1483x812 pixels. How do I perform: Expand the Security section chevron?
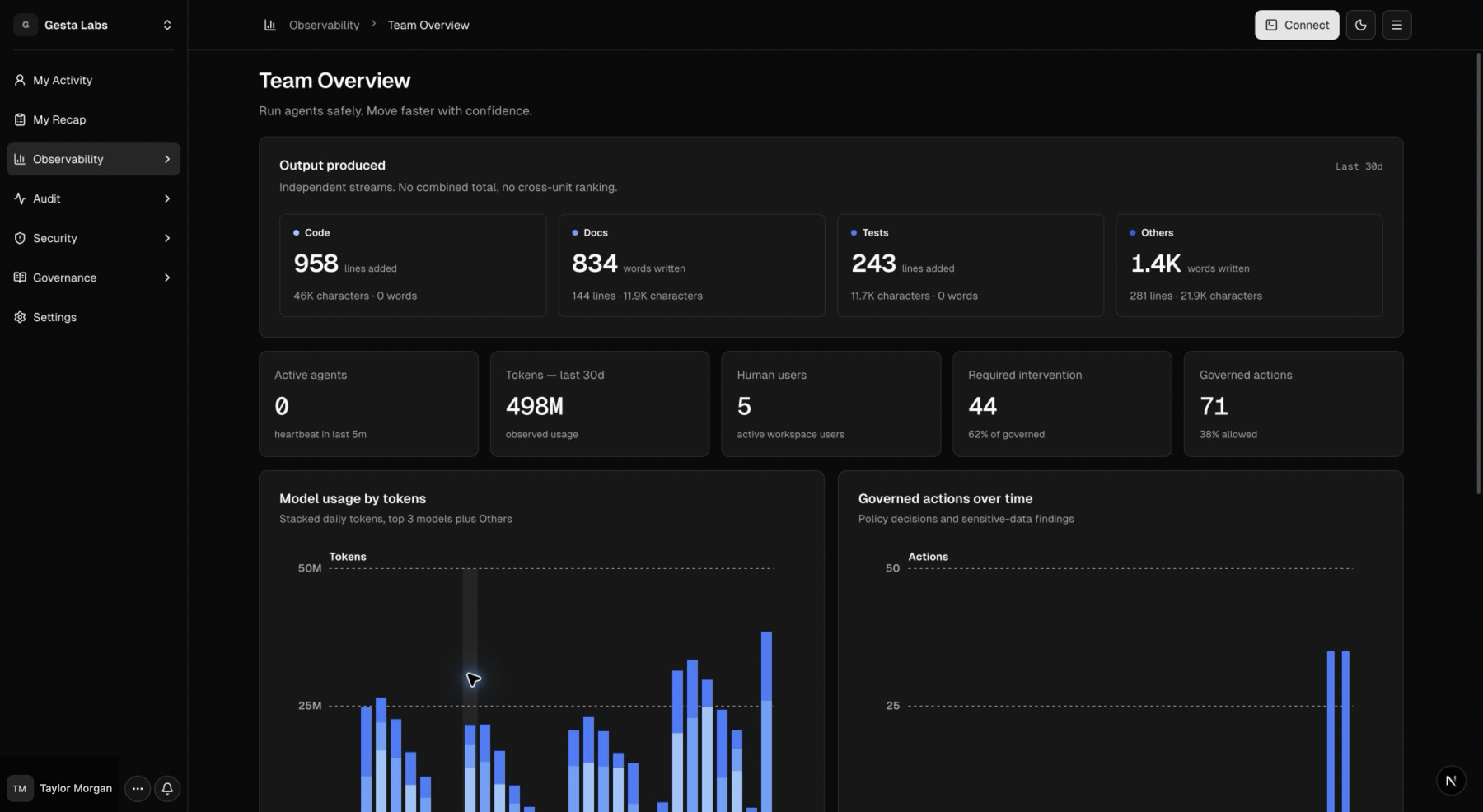pos(167,238)
